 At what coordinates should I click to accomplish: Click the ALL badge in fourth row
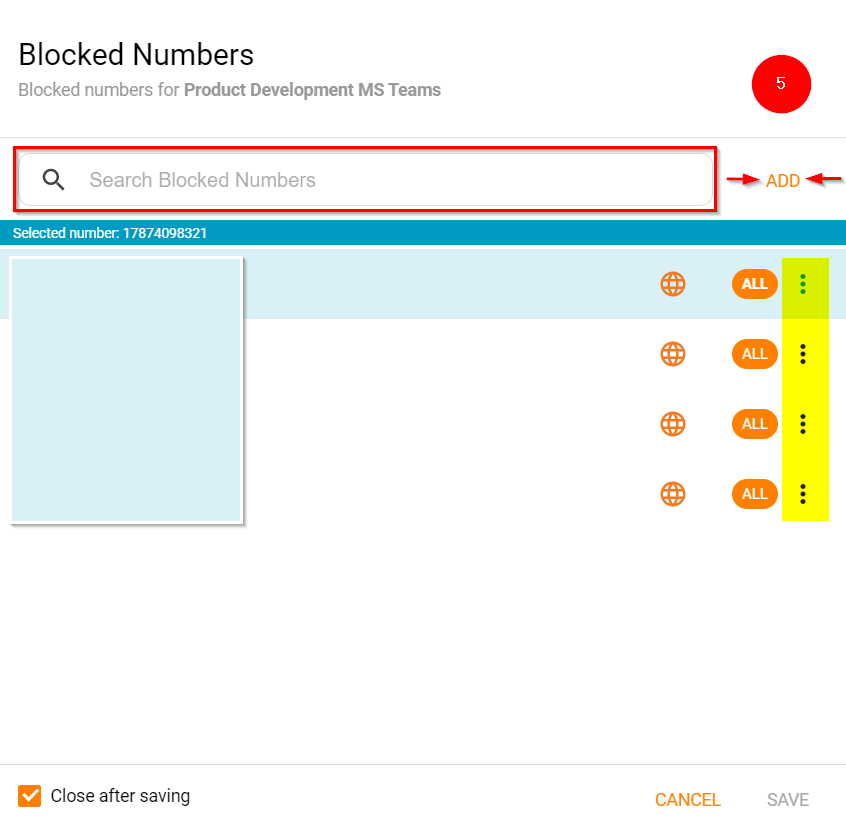754,494
